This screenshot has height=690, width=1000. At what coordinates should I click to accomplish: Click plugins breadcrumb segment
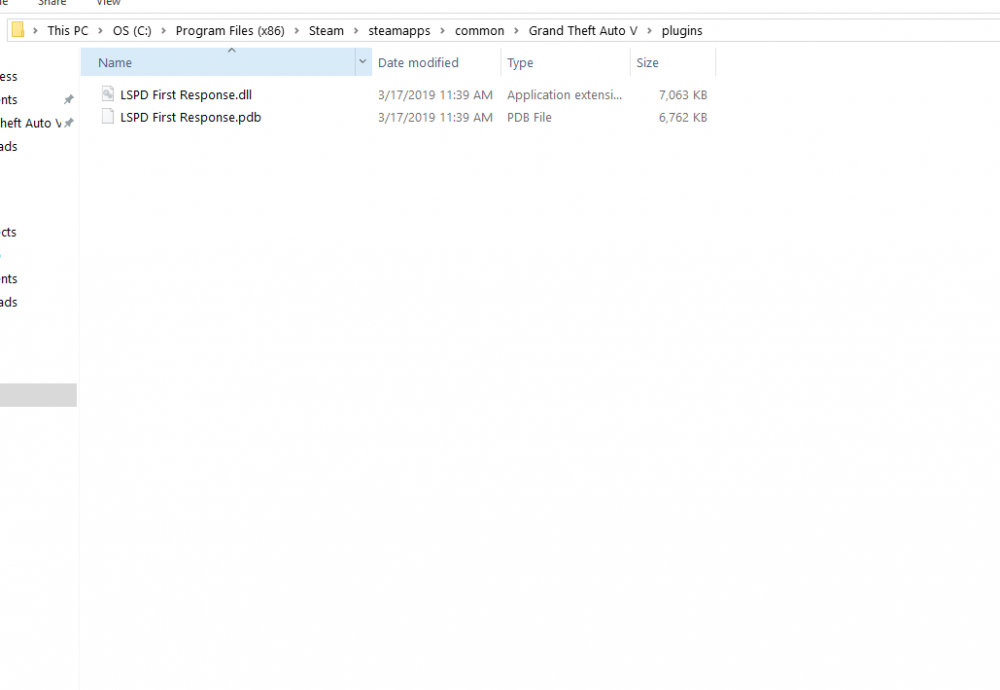[x=682, y=31]
